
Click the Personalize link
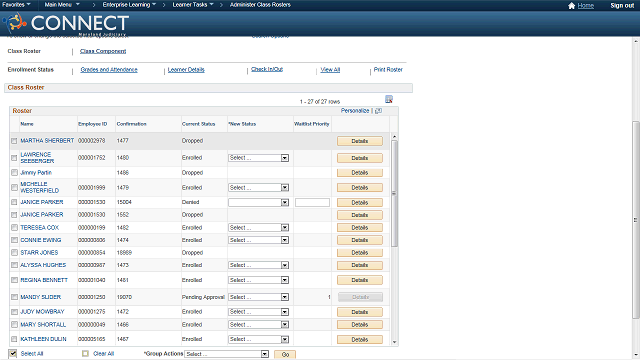[x=355, y=111]
